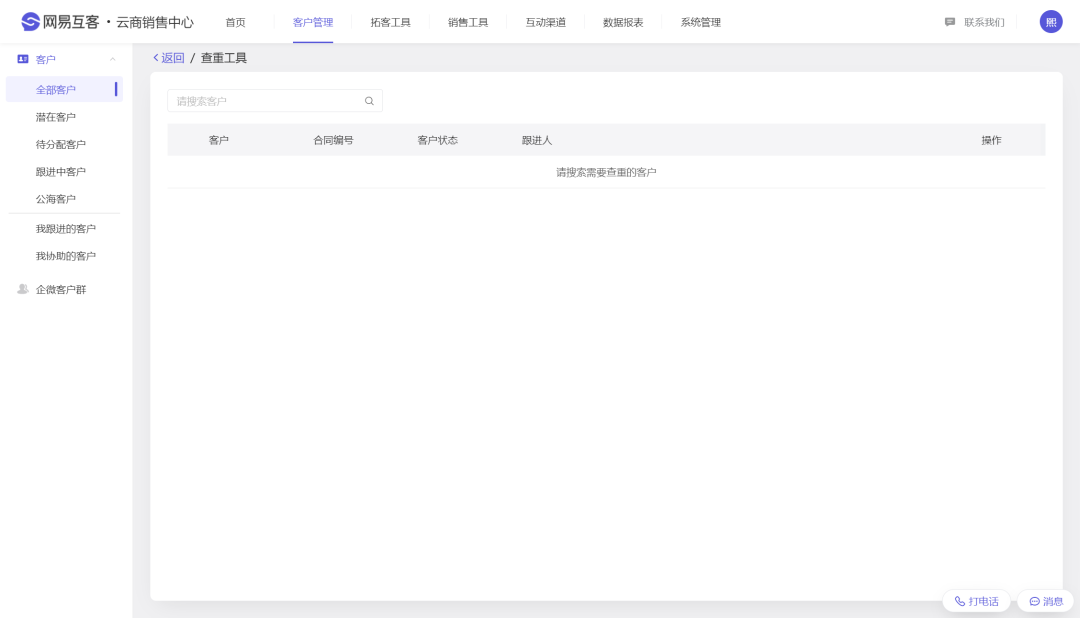Click the 联系我们 chat bubble icon
This screenshot has height=618, width=1080.
click(950, 22)
